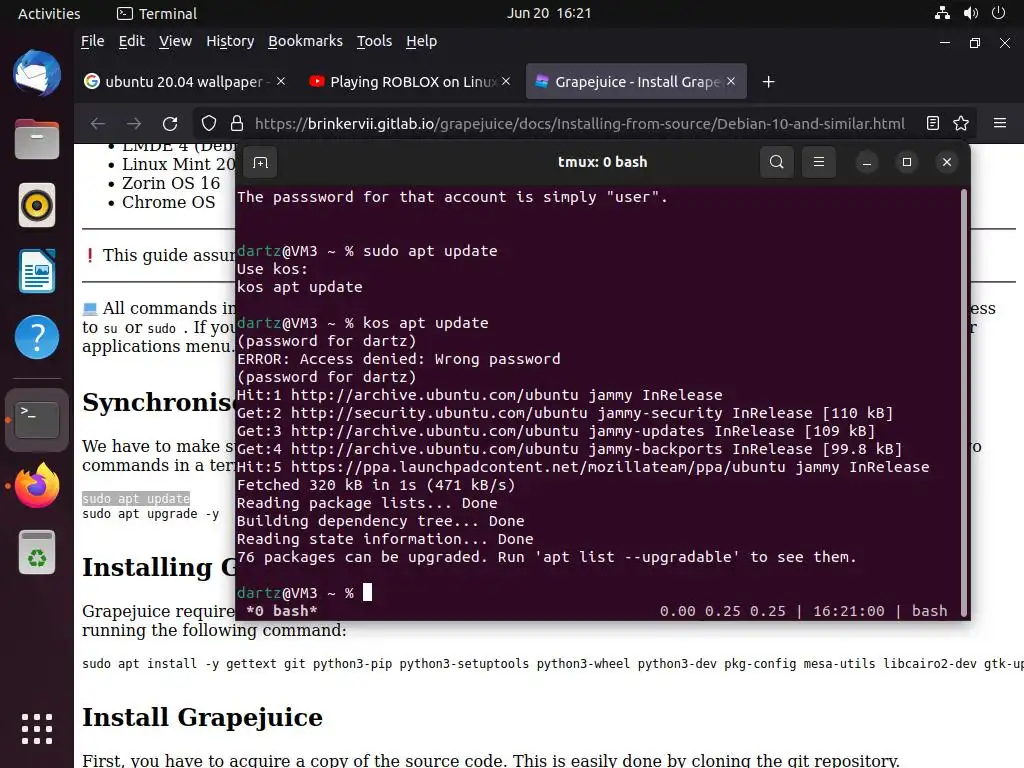Open the Tools menu
Screen dimensions: 1024x768
pyautogui.click(x=374, y=41)
